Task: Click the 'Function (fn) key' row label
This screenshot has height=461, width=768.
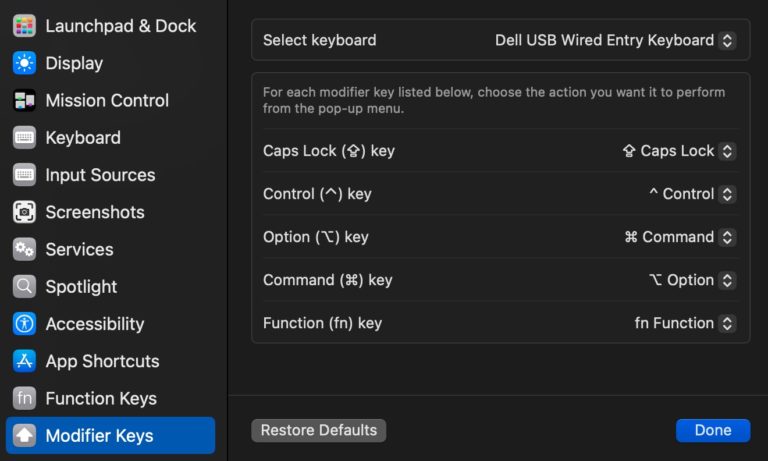Action: pyautogui.click(x=322, y=323)
